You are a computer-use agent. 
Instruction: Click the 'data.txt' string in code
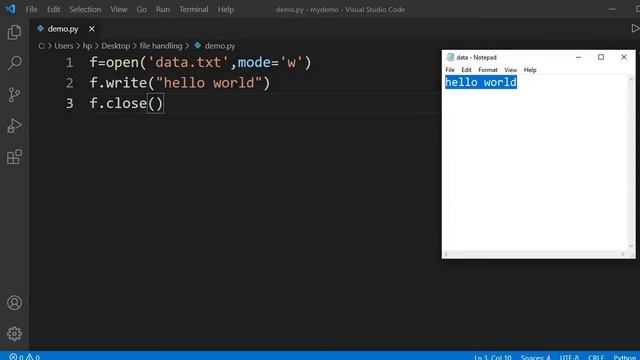tap(188, 62)
